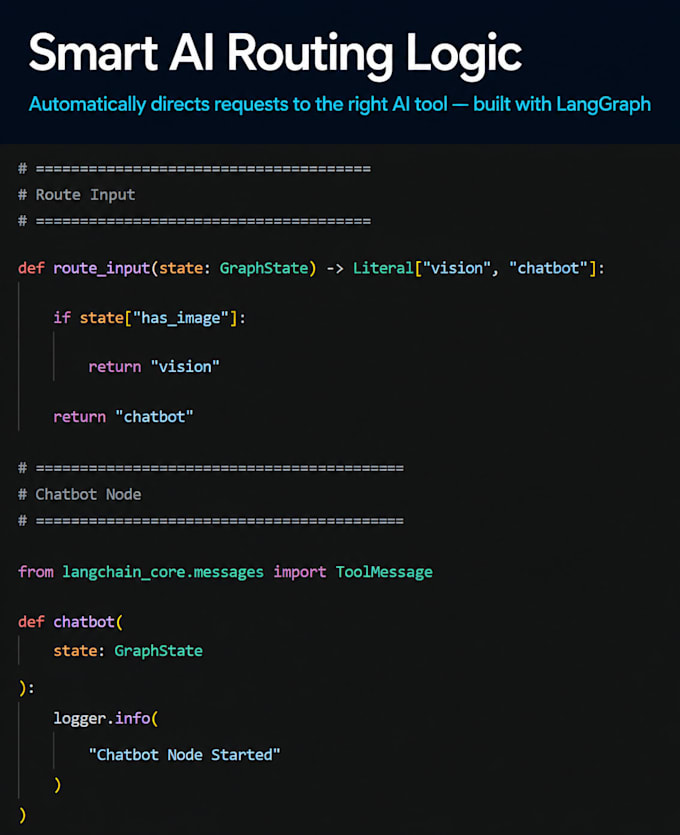Click the line return "chatbot"
680x835 pixels.
[123, 416]
